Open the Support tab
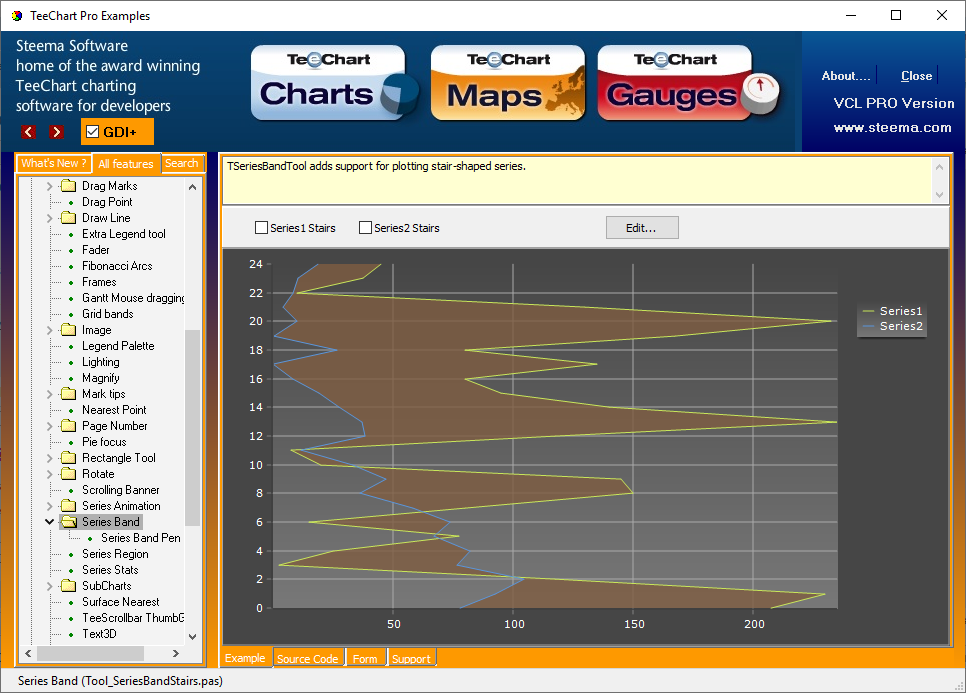 [x=411, y=659]
